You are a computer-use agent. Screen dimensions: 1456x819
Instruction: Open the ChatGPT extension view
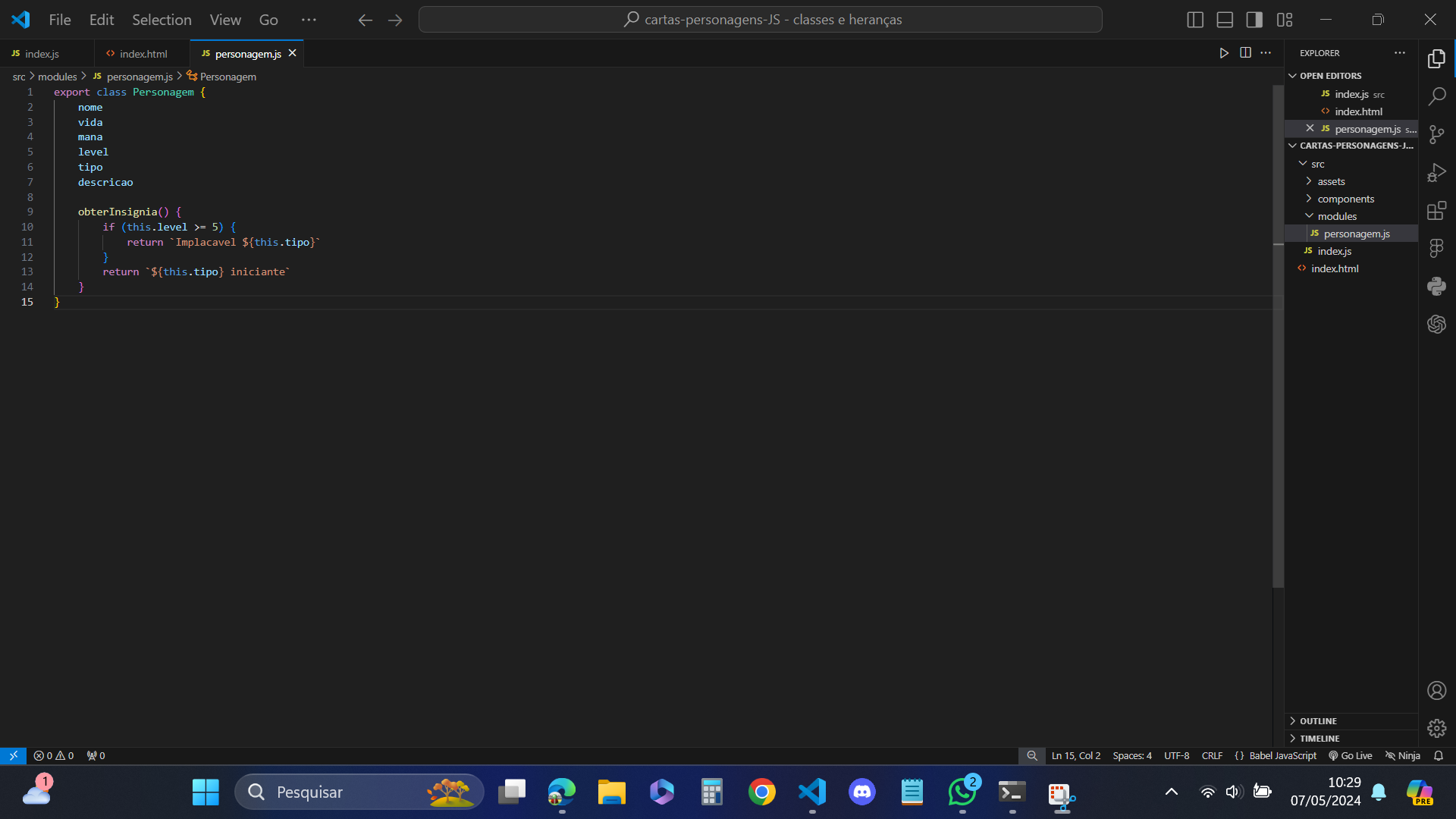coord(1436,324)
